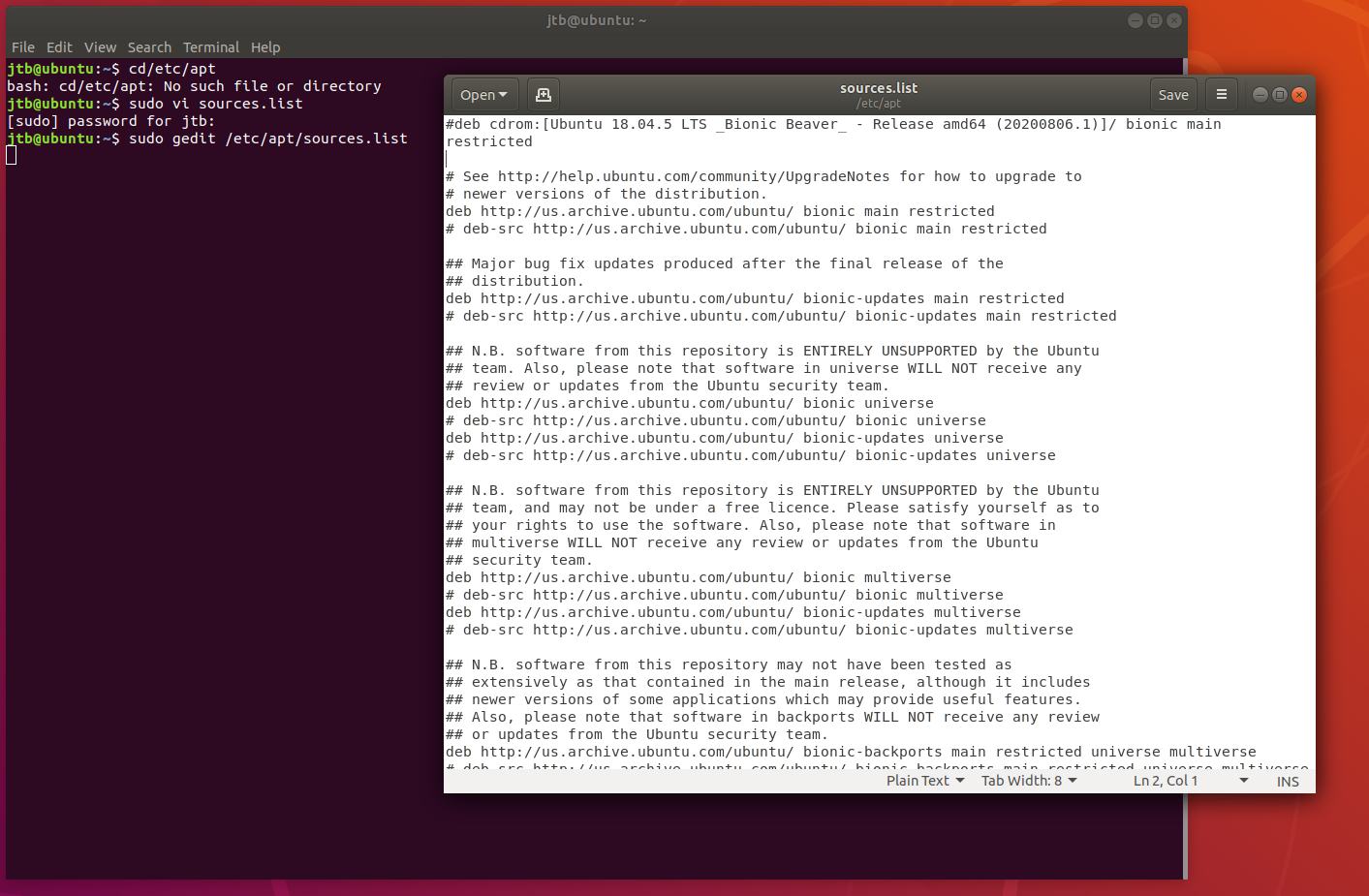
Task: Open the terminal View menu
Action: [x=100, y=47]
